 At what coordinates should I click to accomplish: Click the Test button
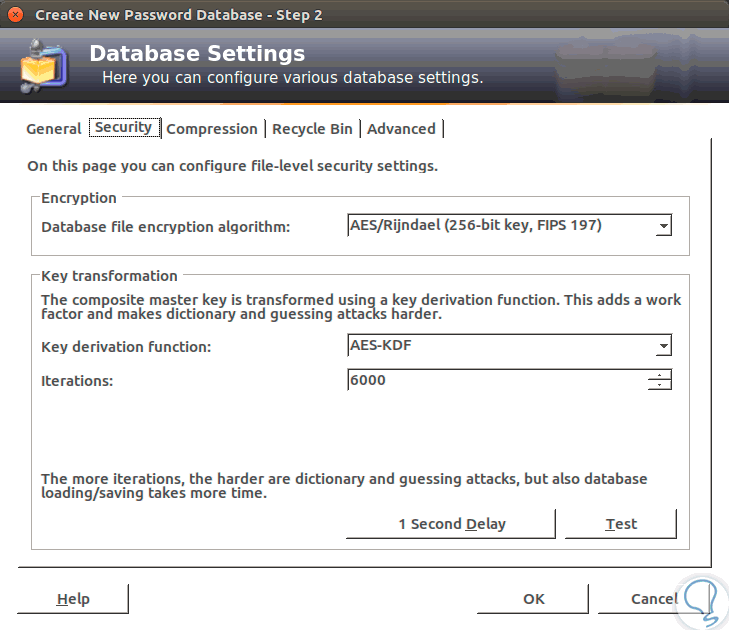tap(621, 524)
